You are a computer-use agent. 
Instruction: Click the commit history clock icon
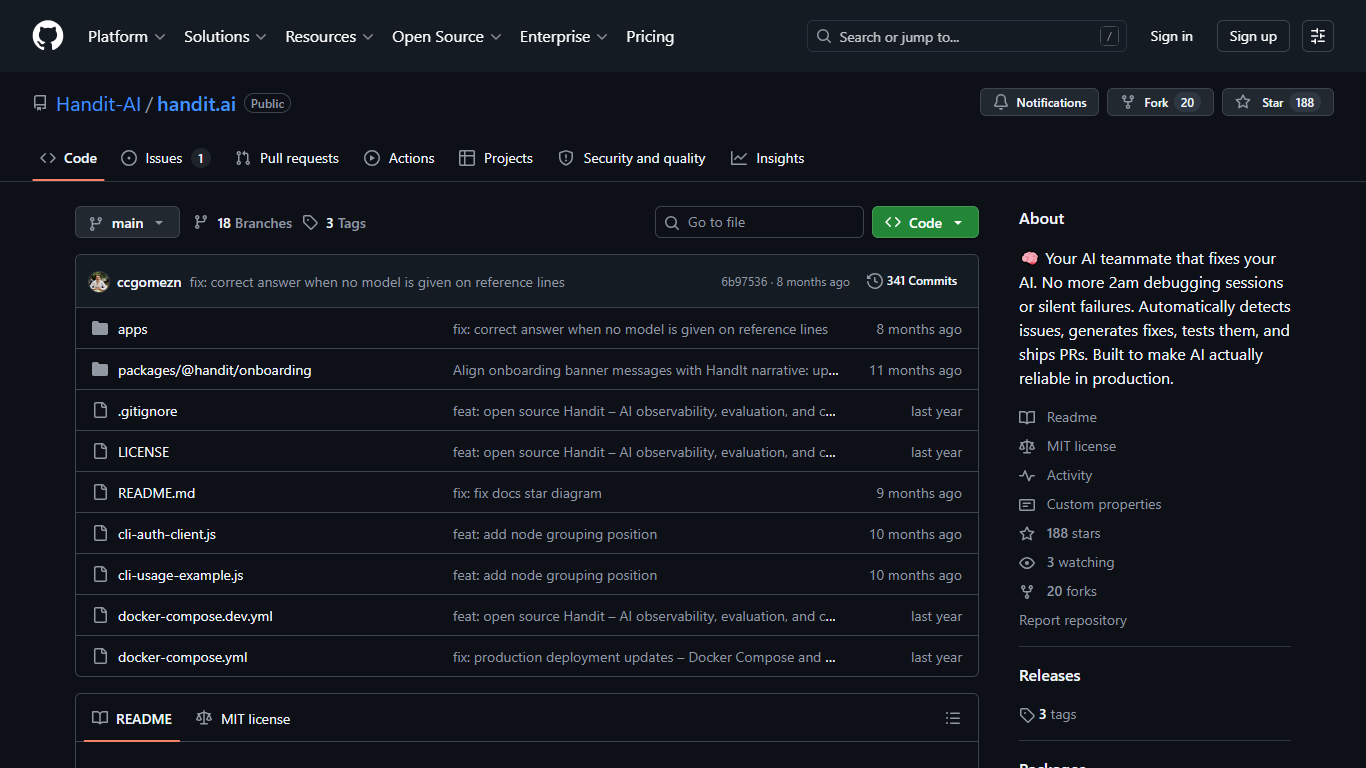click(x=875, y=281)
